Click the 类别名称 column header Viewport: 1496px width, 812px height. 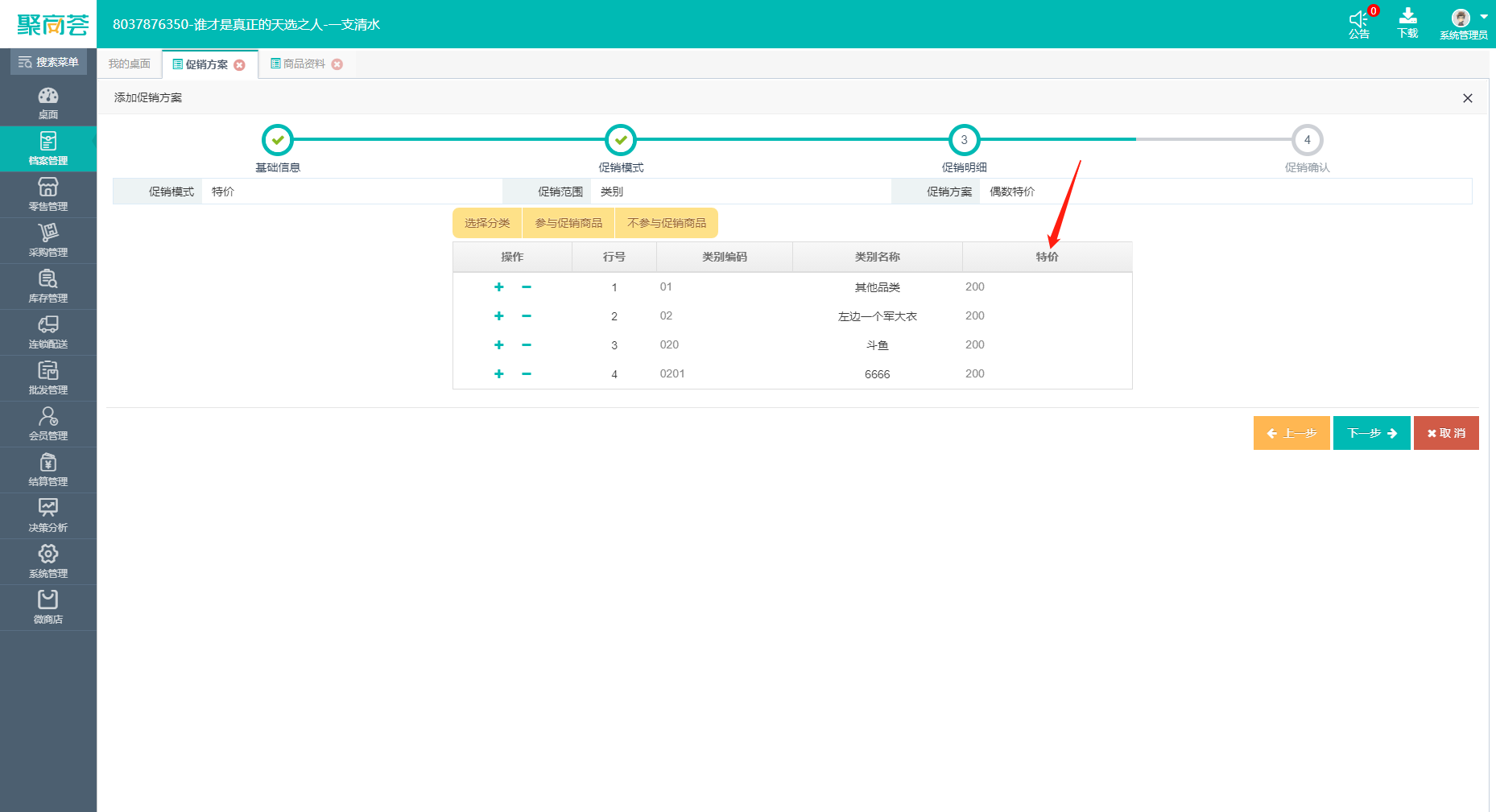pyautogui.click(x=878, y=257)
